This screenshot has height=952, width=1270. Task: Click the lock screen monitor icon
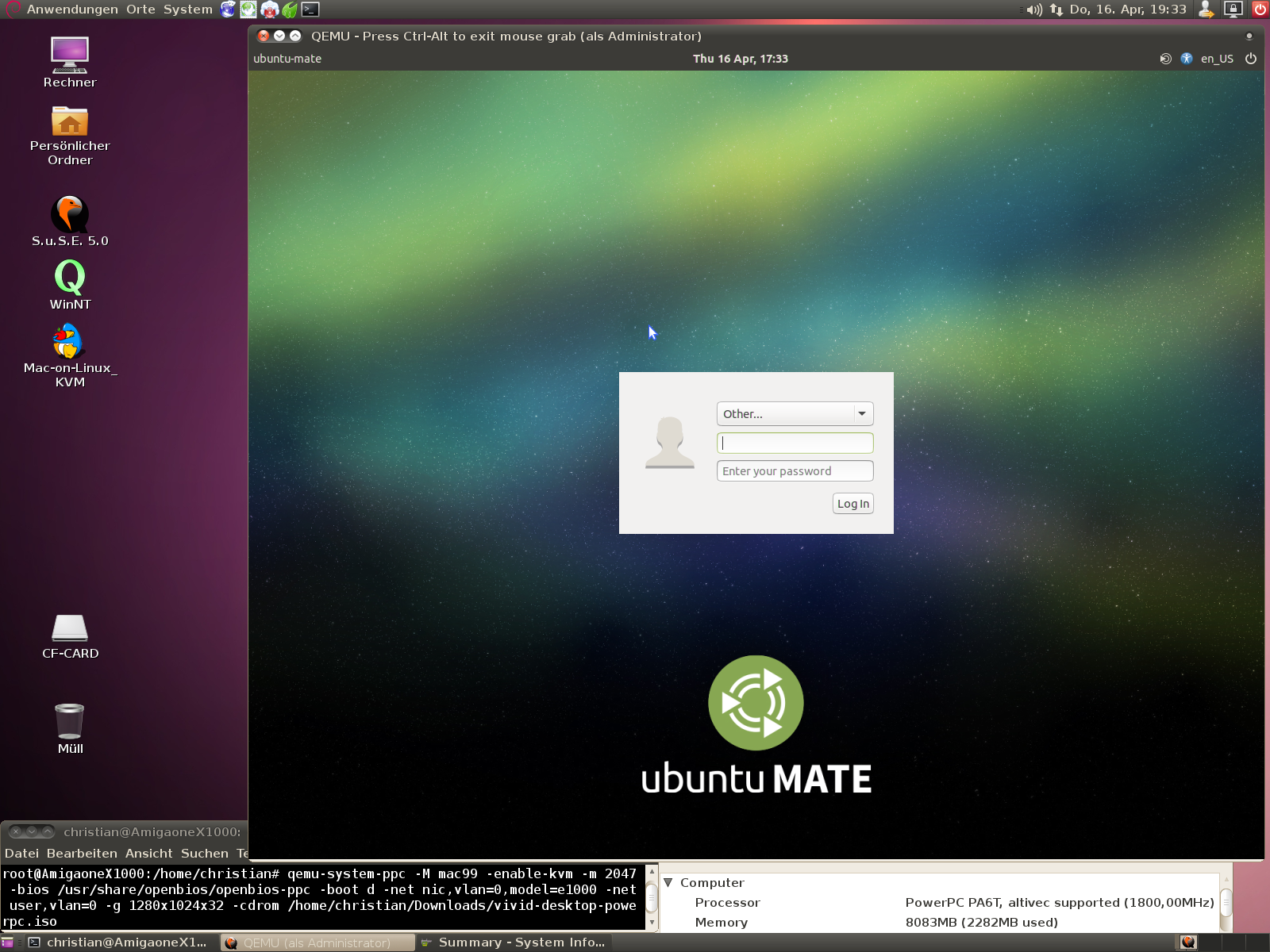(x=1233, y=10)
